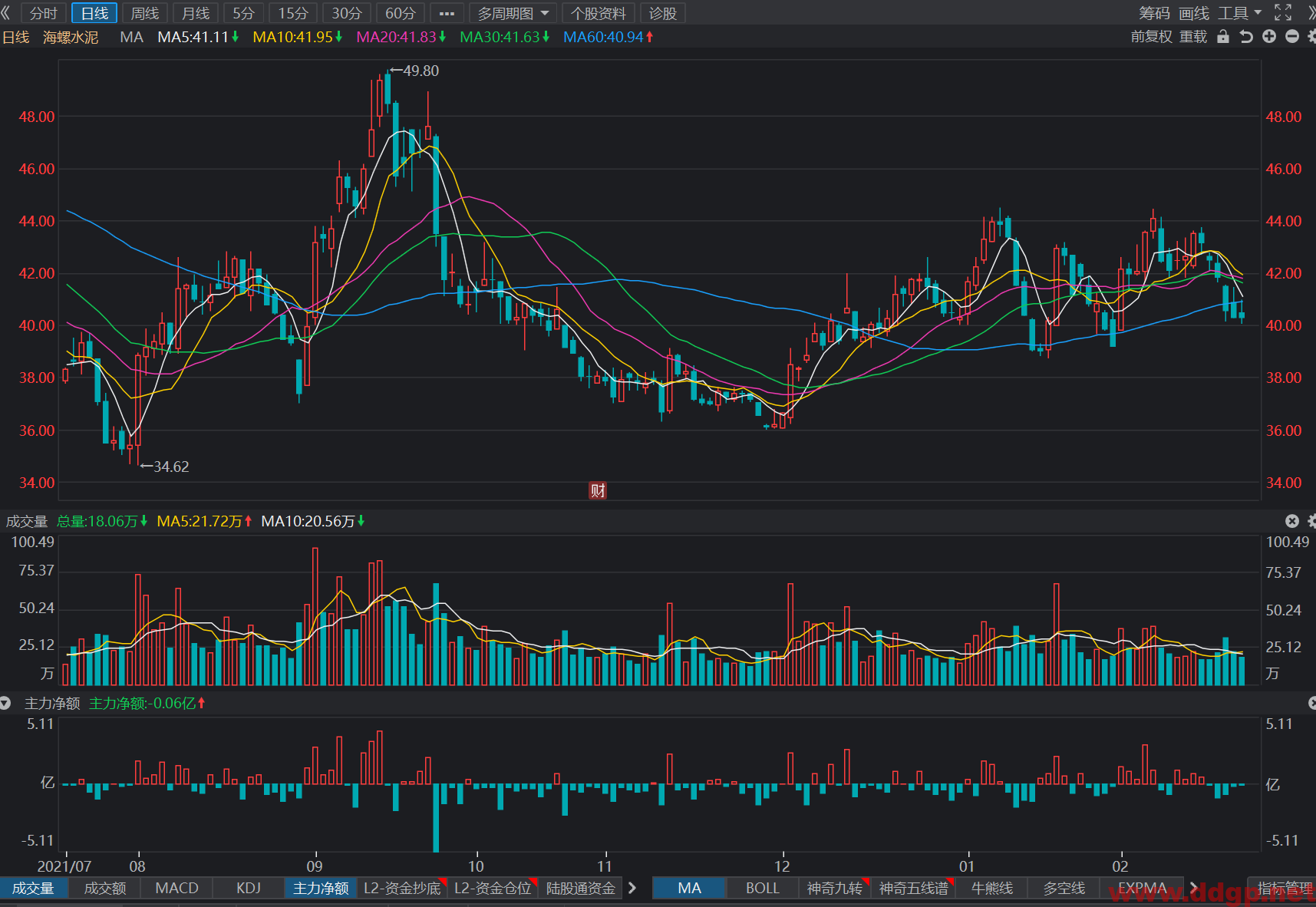Select KDJ indicator tab
1316x907 pixels.
coord(249,888)
